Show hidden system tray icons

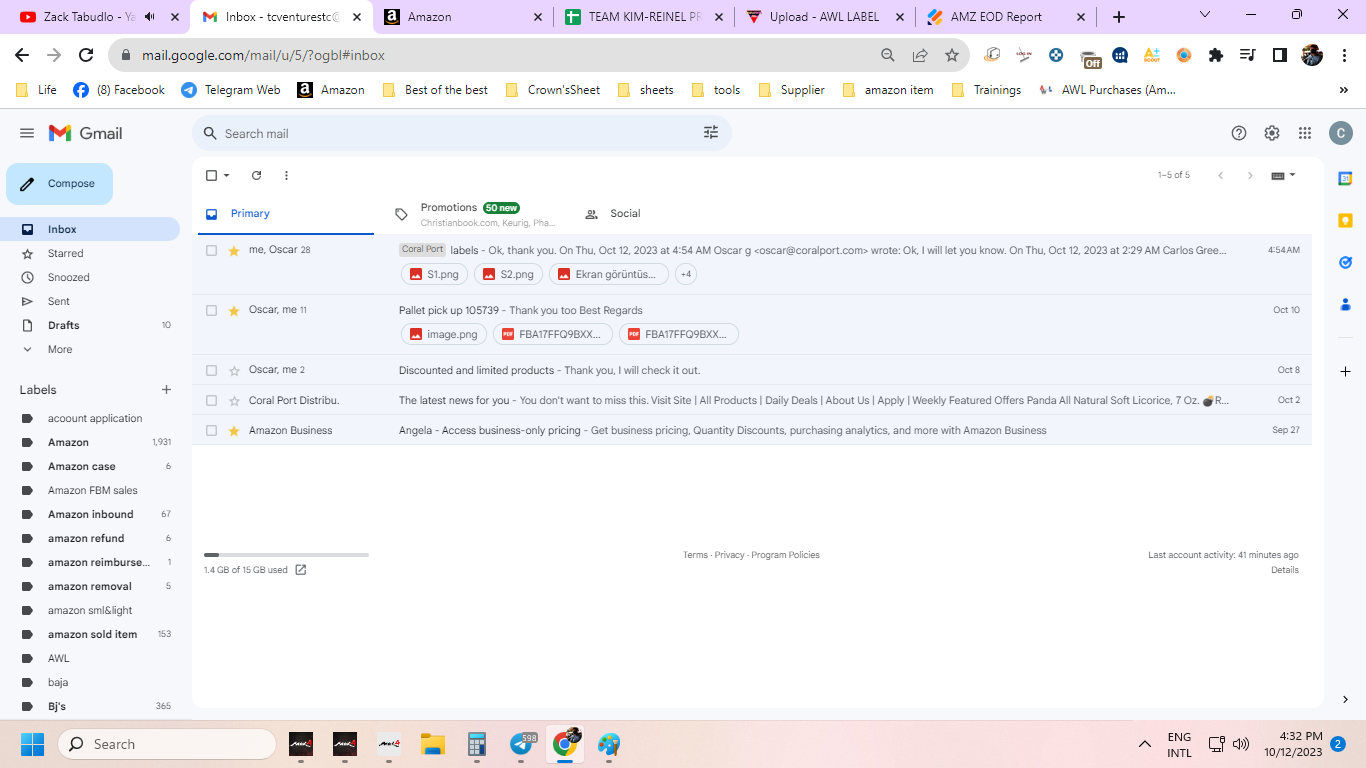(x=1145, y=744)
